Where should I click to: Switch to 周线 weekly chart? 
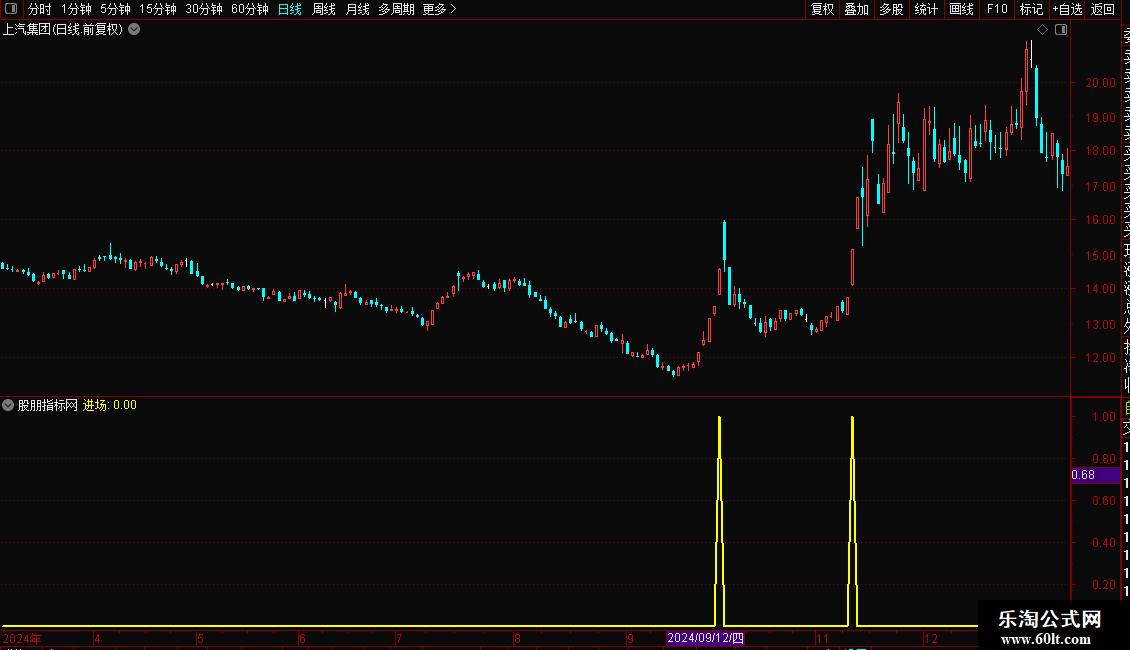coord(324,9)
